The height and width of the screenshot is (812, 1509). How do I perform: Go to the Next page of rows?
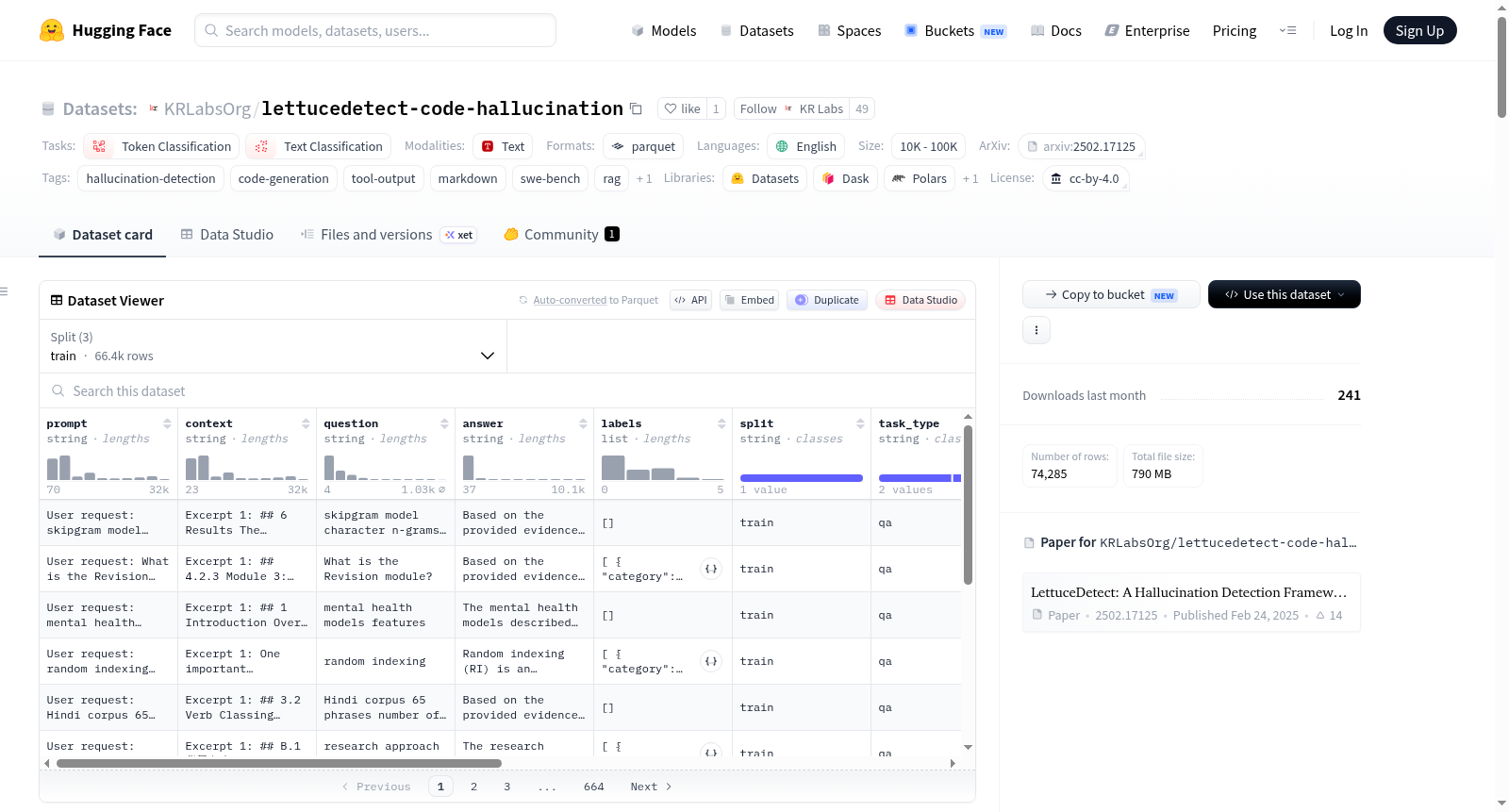(x=651, y=787)
